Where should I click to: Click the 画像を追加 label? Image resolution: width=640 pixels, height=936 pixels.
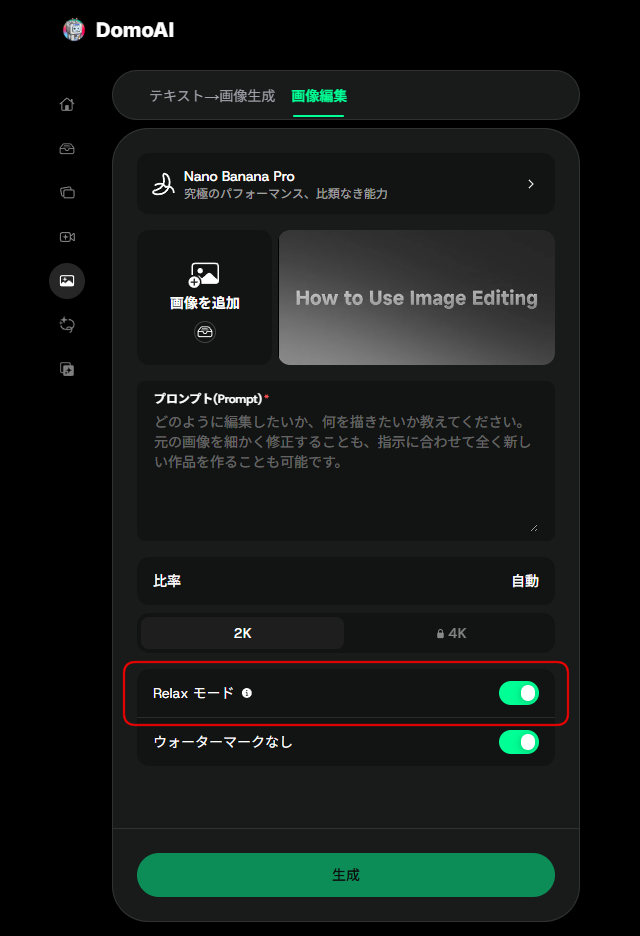pos(205,303)
